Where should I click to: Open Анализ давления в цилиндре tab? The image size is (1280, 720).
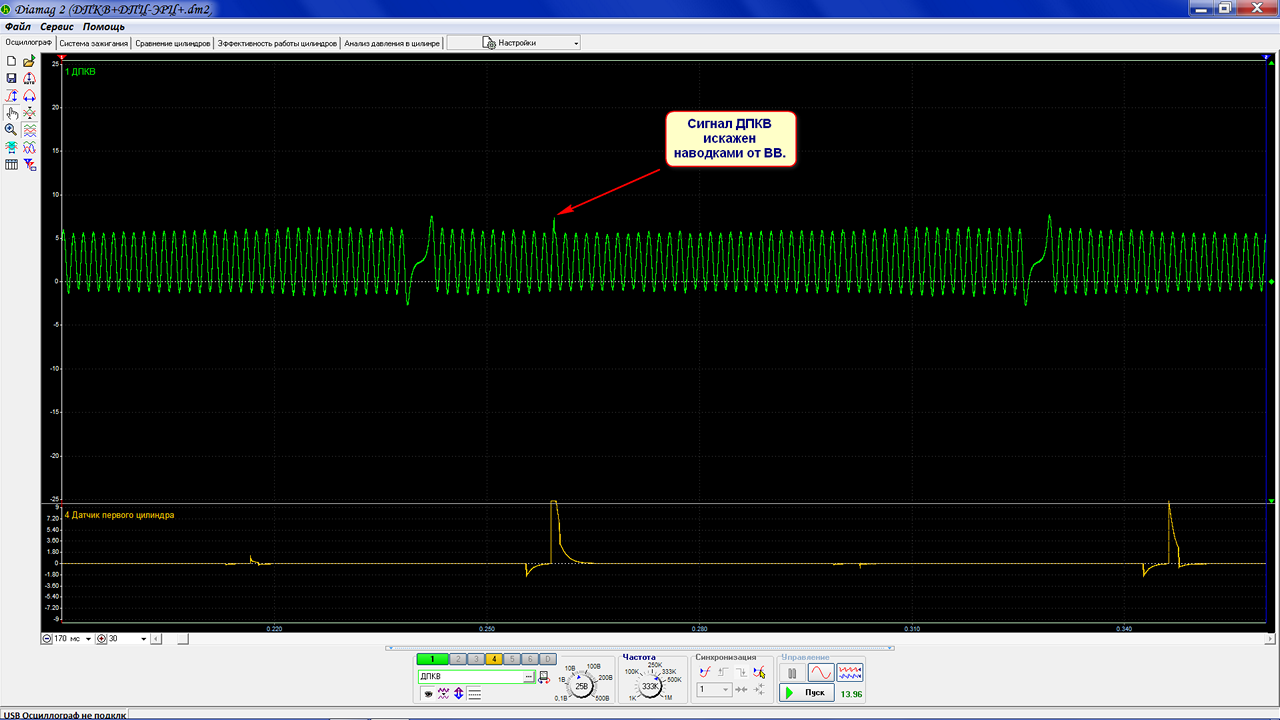[x=392, y=43]
